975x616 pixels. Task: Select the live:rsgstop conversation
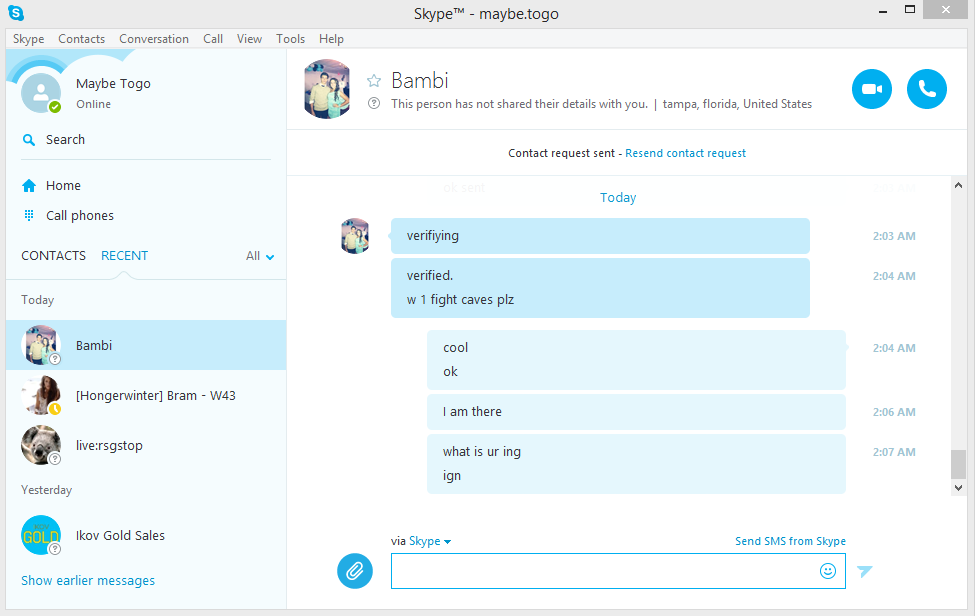pyautogui.click(x=146, y=445)
